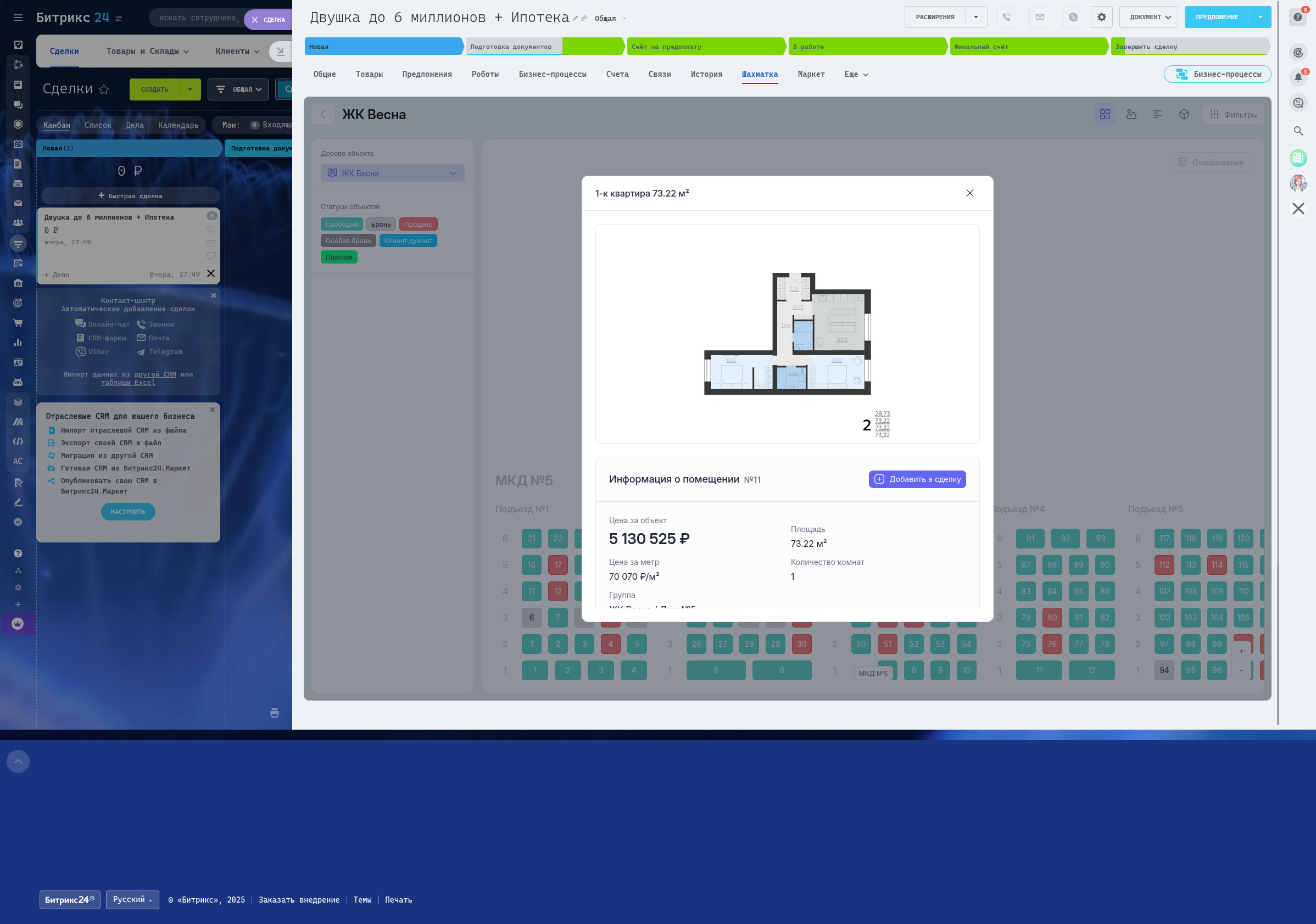Open the Документ dropdown
The height and width of the screenshot is (924, 1316).
1148,17
